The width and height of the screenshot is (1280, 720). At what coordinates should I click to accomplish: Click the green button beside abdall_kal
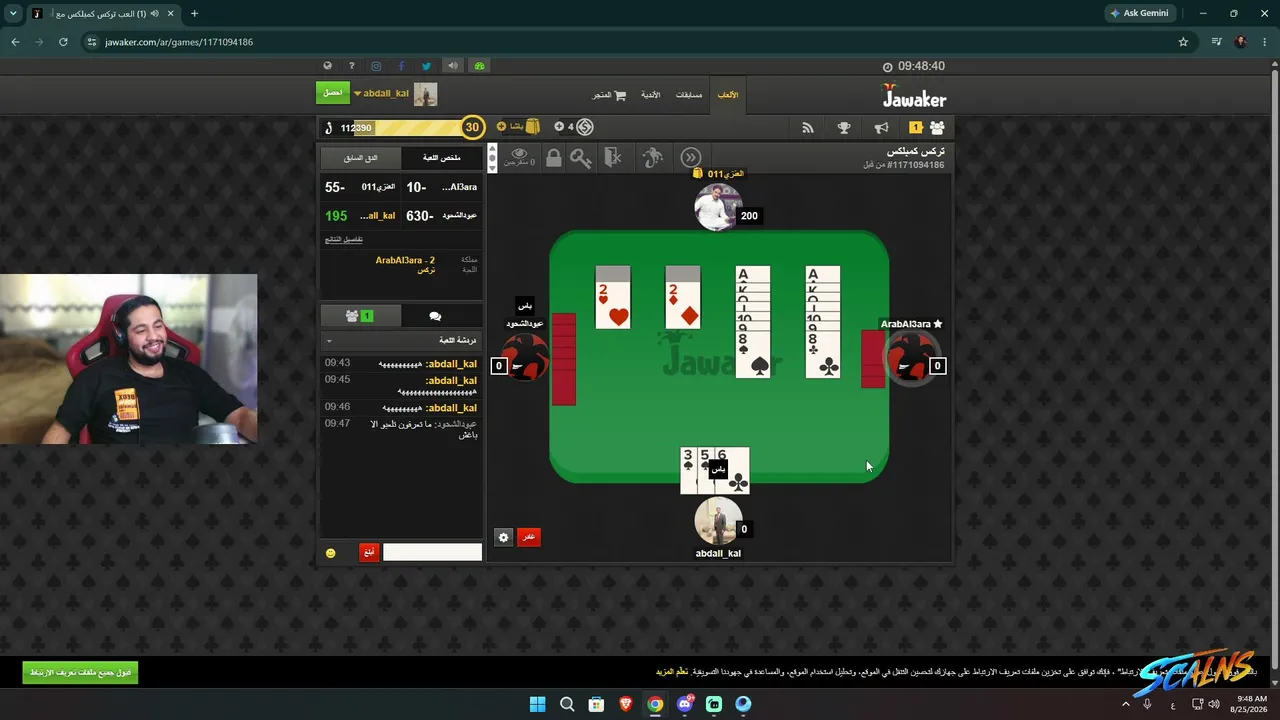click(333, 93)
